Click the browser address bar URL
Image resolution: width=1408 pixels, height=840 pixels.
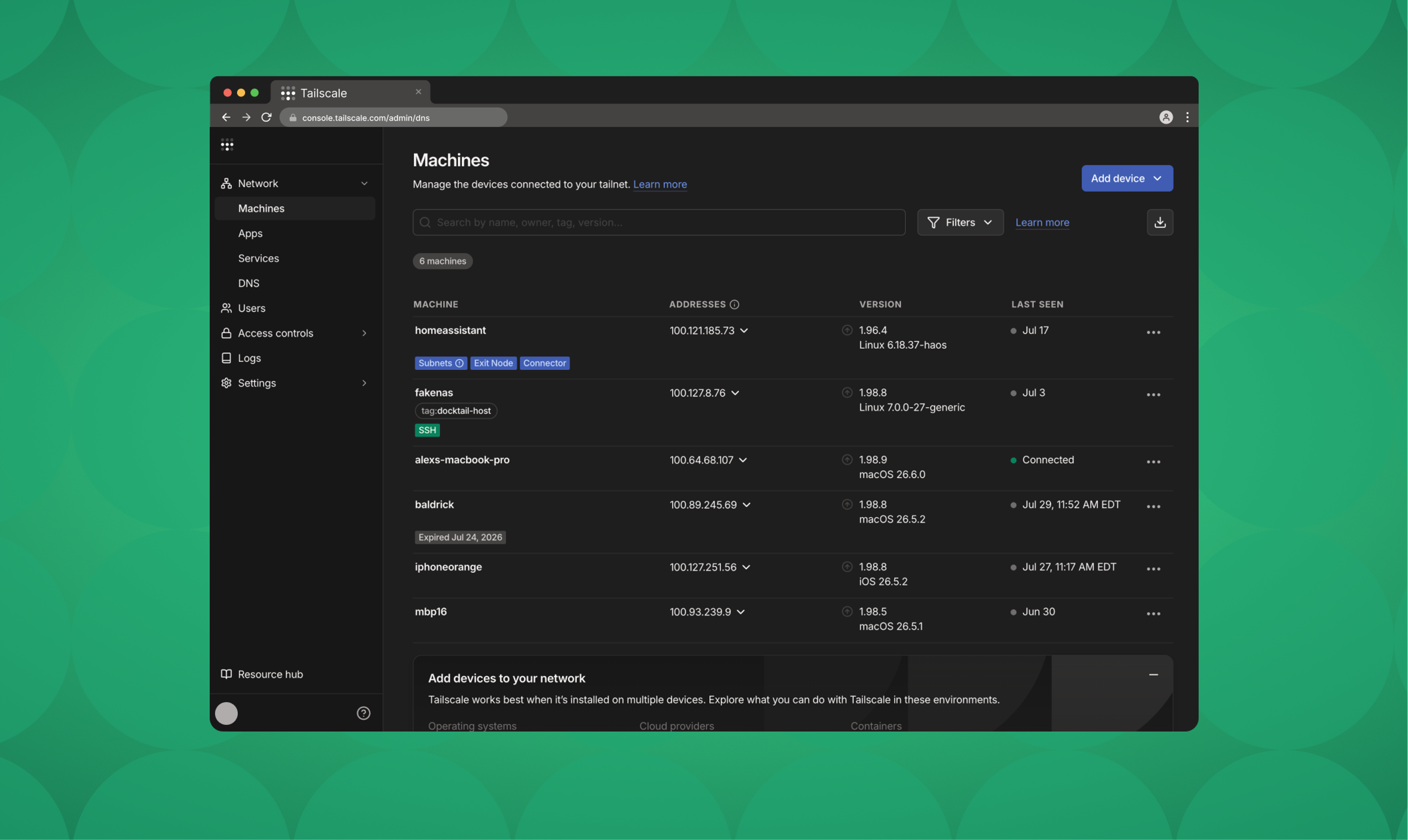[366, 118]
